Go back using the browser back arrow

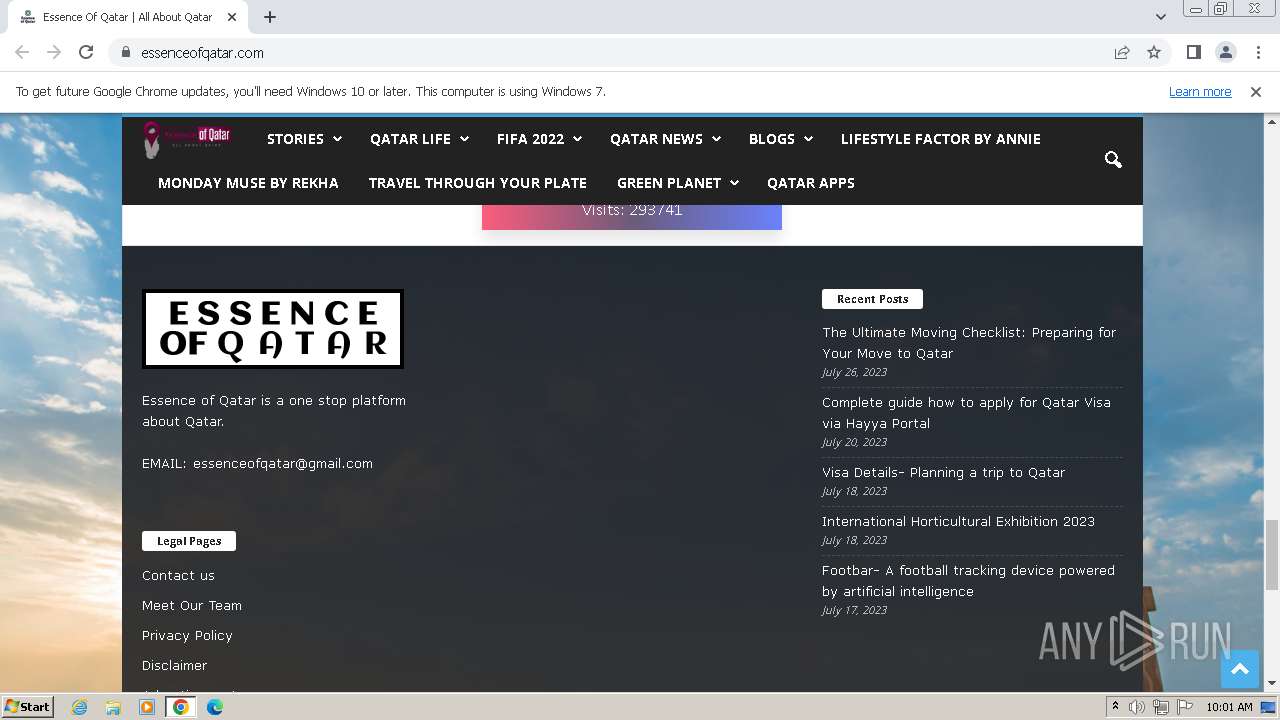point(22,52)
